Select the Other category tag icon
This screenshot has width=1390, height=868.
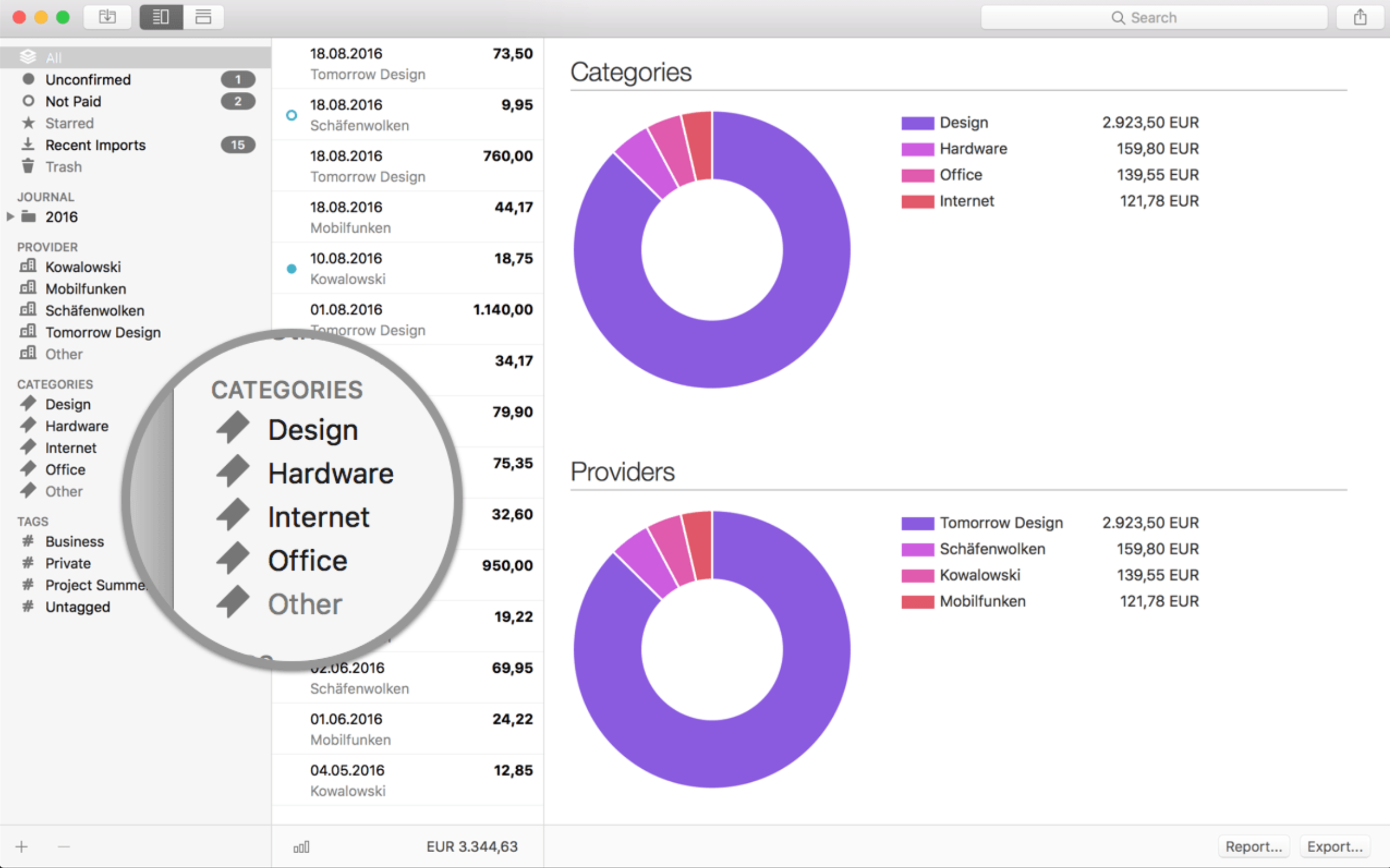tap(28, 491)
